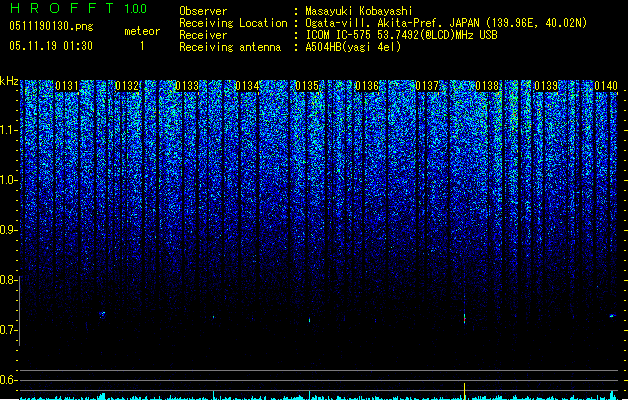Screen dimensions: 629x400
Task: Click the 0.6 frequency axis label
Action: tap(8, 380)
